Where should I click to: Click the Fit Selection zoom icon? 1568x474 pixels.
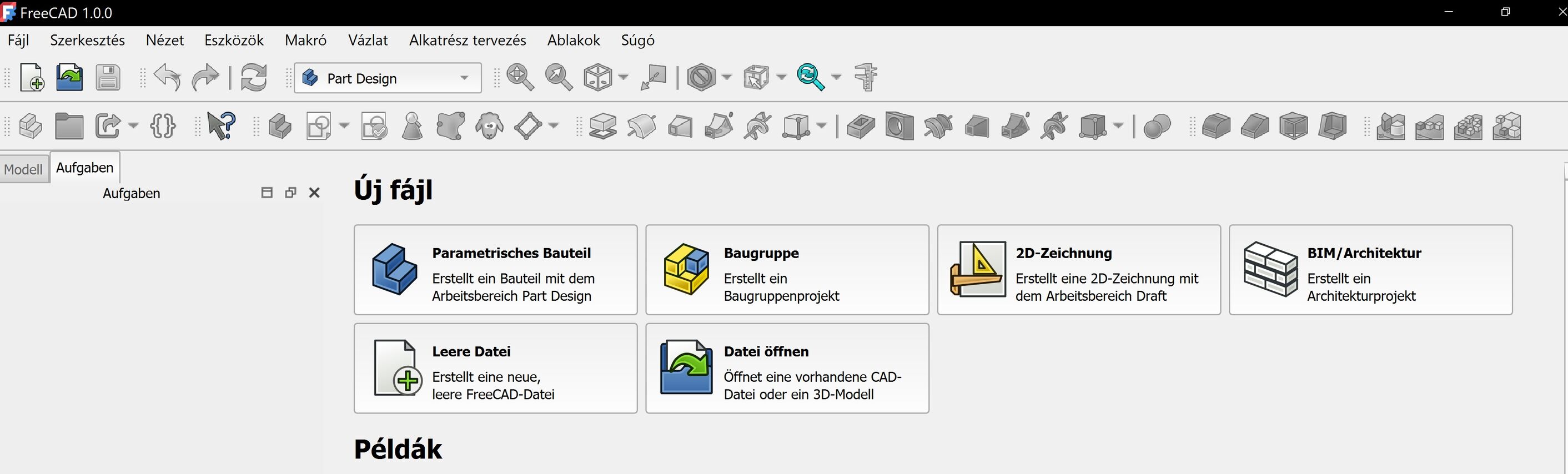point(558,78)
